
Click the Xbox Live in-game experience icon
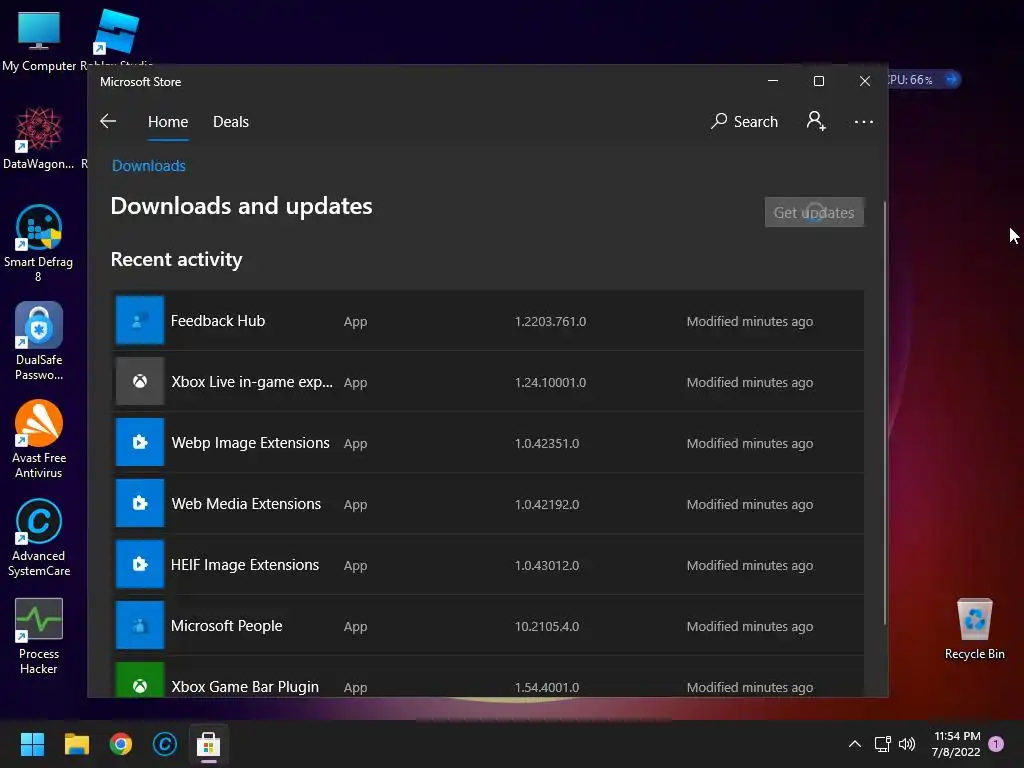pyautogui.click(x=140, y=381)
